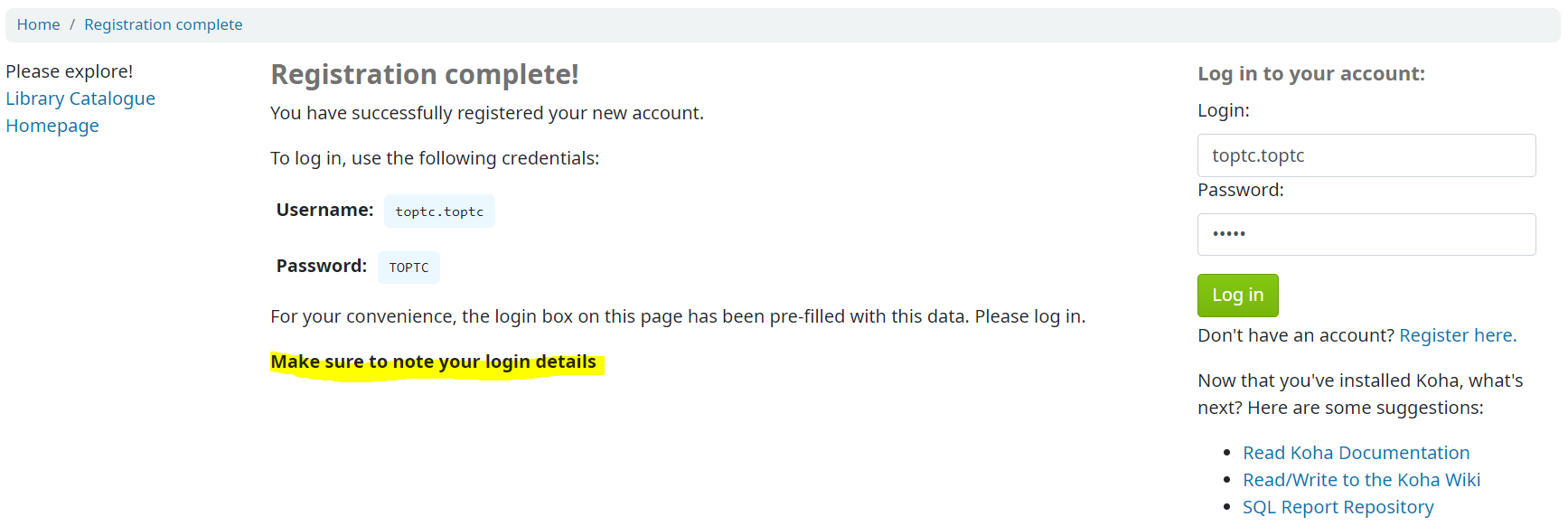This screenshot has width=1568, height=526.
Task: Open the Home breadcrumb link
Action: (38, 24)
